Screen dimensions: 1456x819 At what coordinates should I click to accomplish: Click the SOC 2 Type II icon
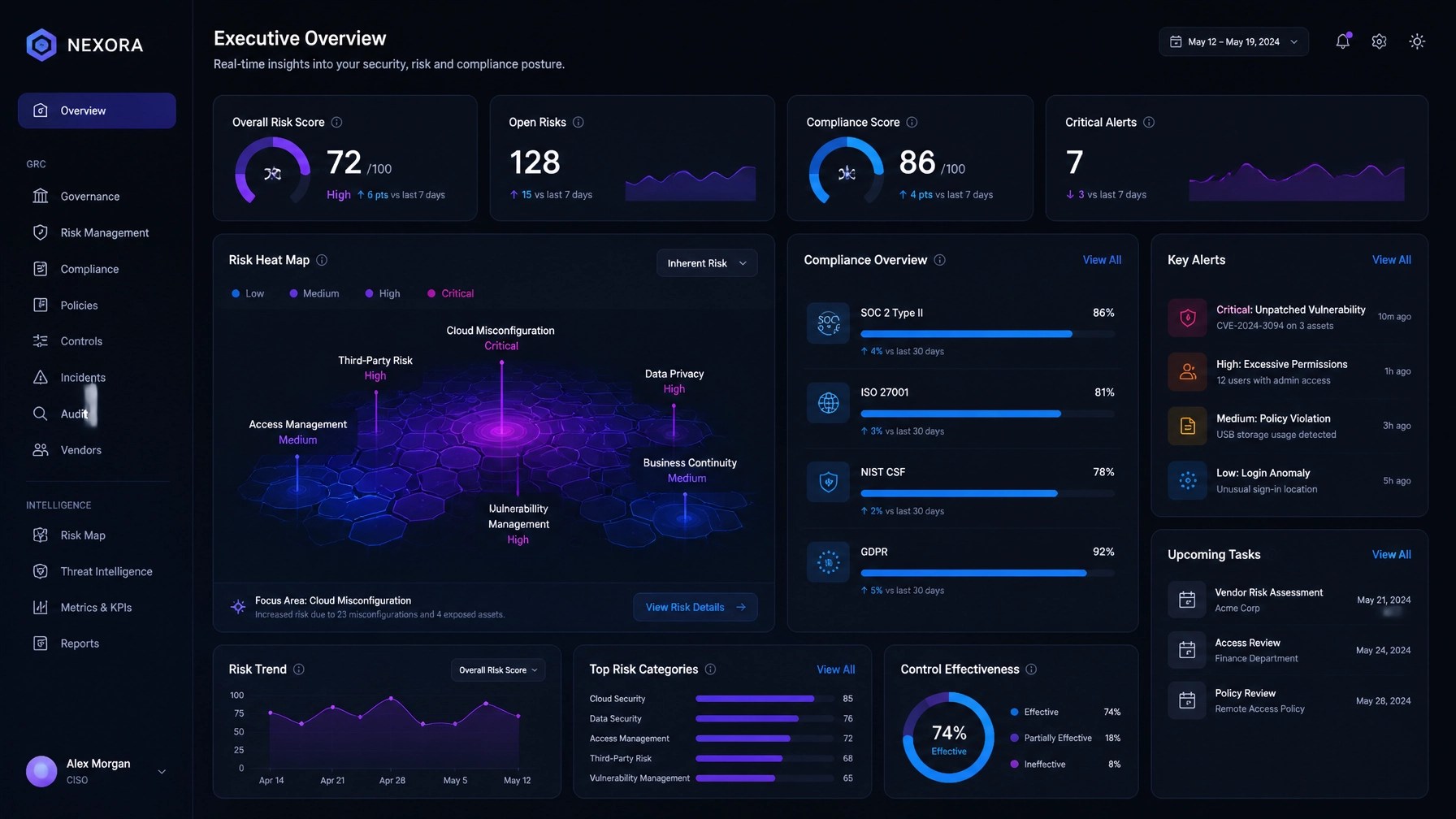coord(828,323)
